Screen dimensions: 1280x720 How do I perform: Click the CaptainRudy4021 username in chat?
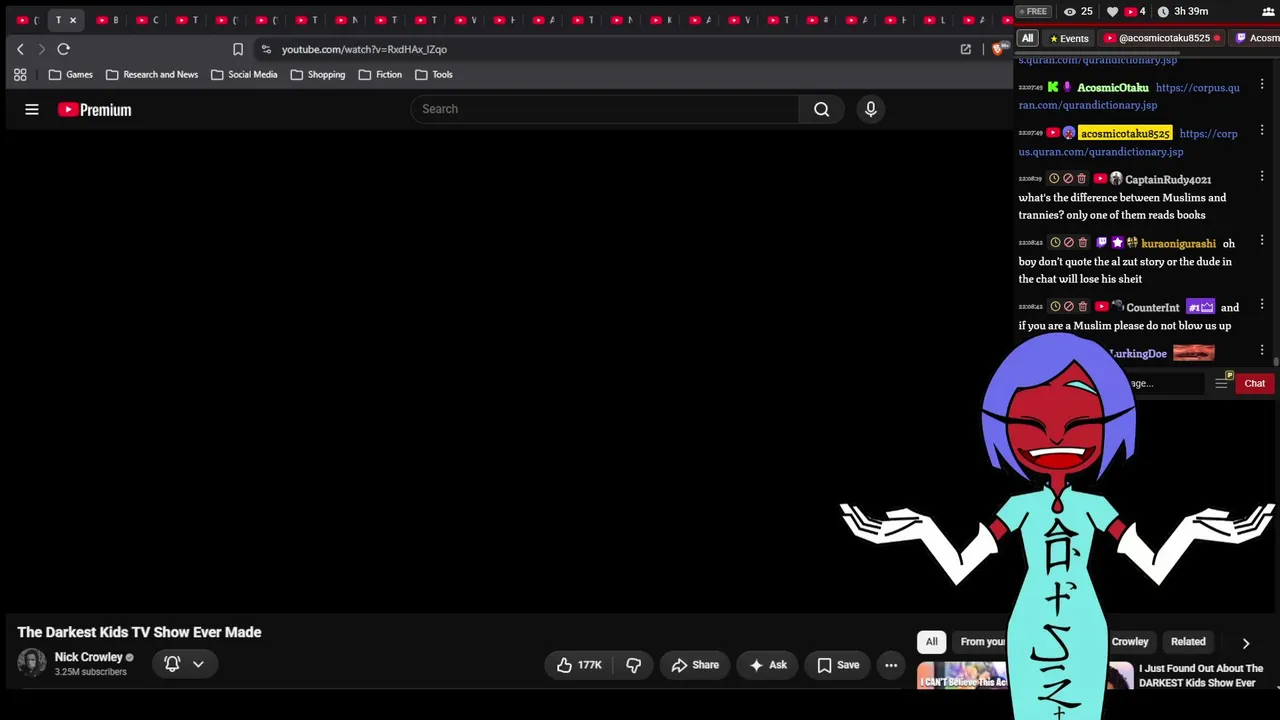tap(1168, 180)
